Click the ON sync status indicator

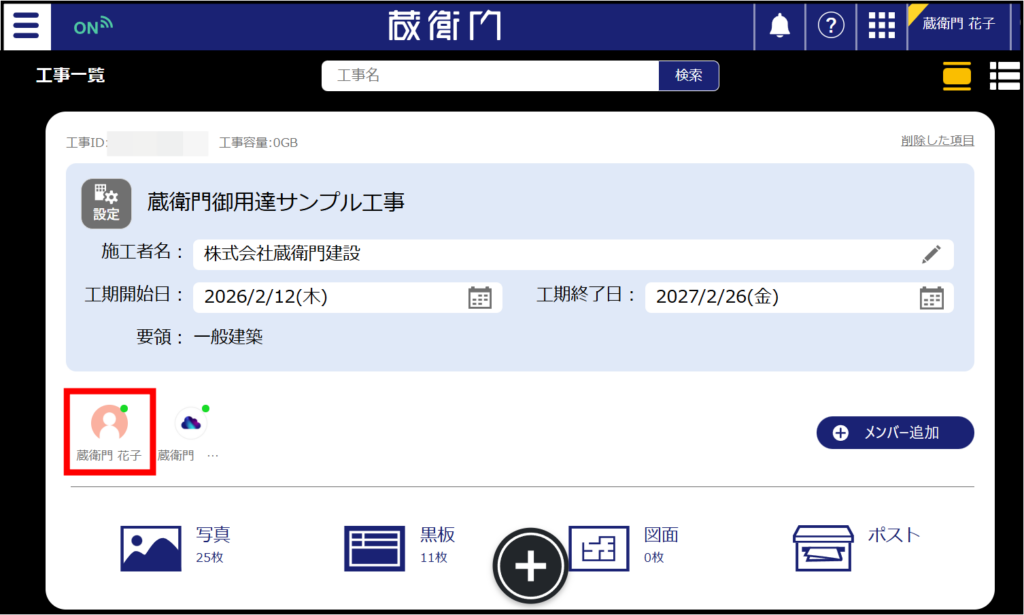tap(93, 27)
